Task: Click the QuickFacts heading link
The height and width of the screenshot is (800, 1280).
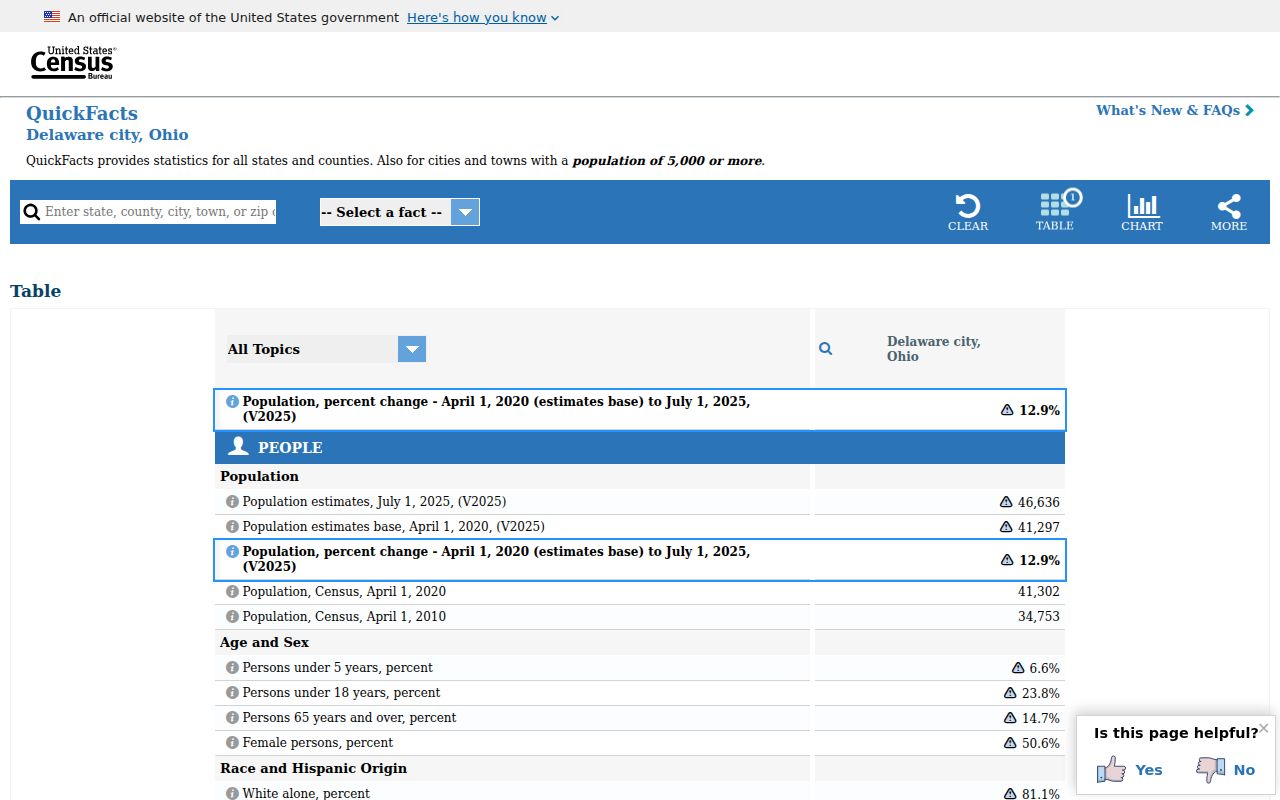Action: [x=82, y=113]
